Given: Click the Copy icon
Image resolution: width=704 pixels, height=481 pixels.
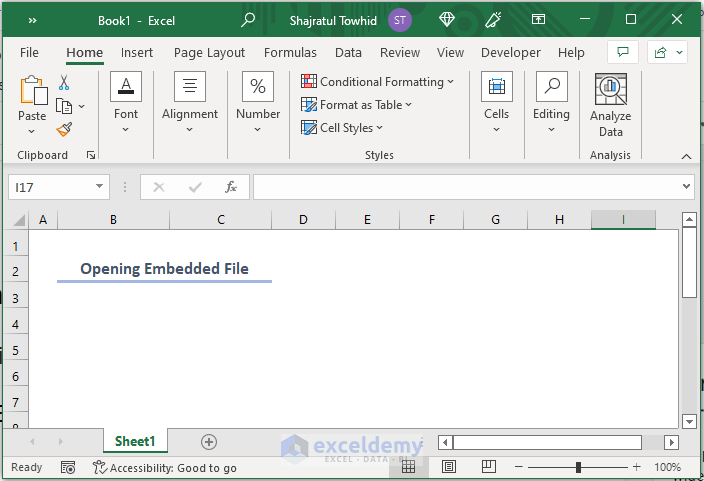Looking at the screenshot, I should coord(64,106).
